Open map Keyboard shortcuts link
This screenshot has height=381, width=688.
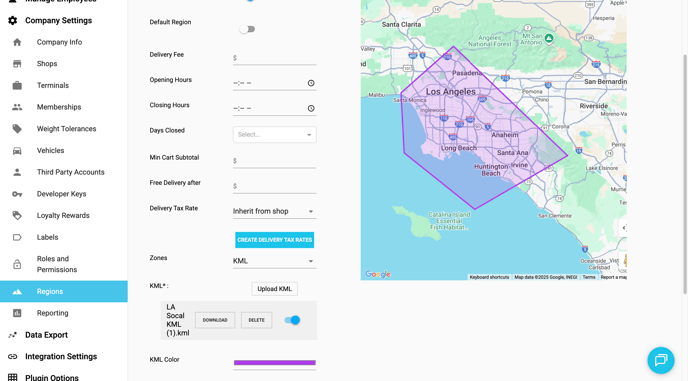click(x=489, y=277)
